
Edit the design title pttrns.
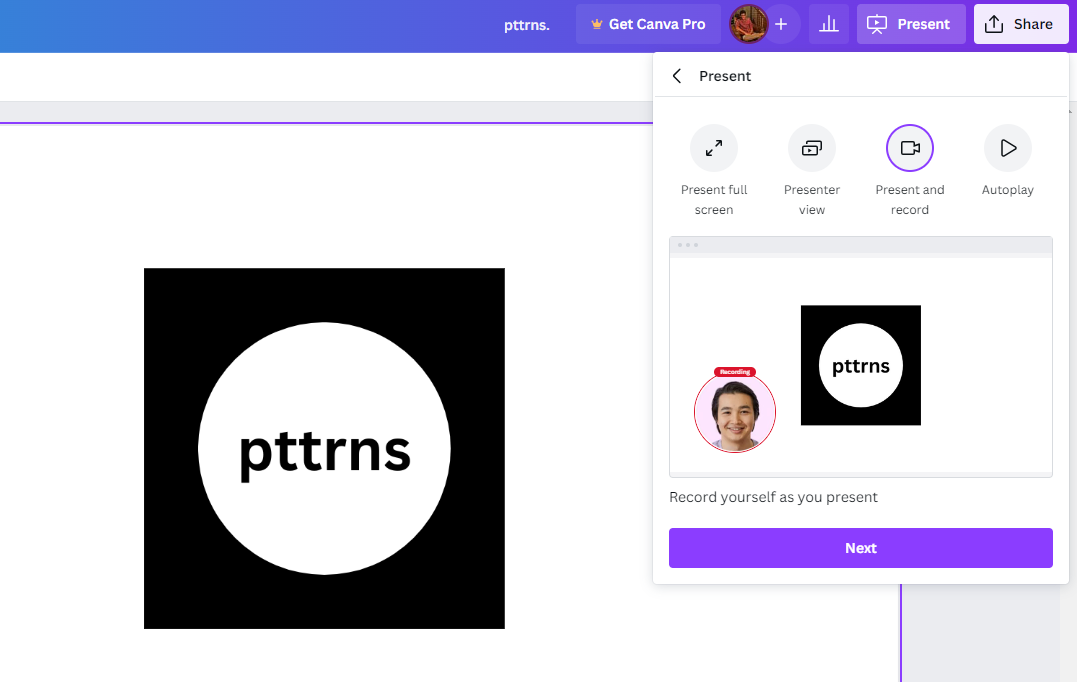point(527,25)
